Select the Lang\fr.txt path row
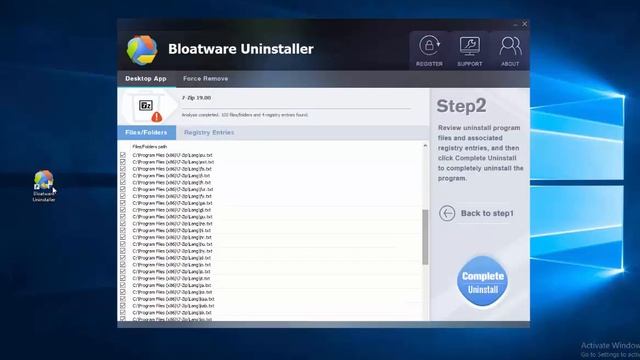The height and width of the screenshot is (360, 640). [171, 182]
